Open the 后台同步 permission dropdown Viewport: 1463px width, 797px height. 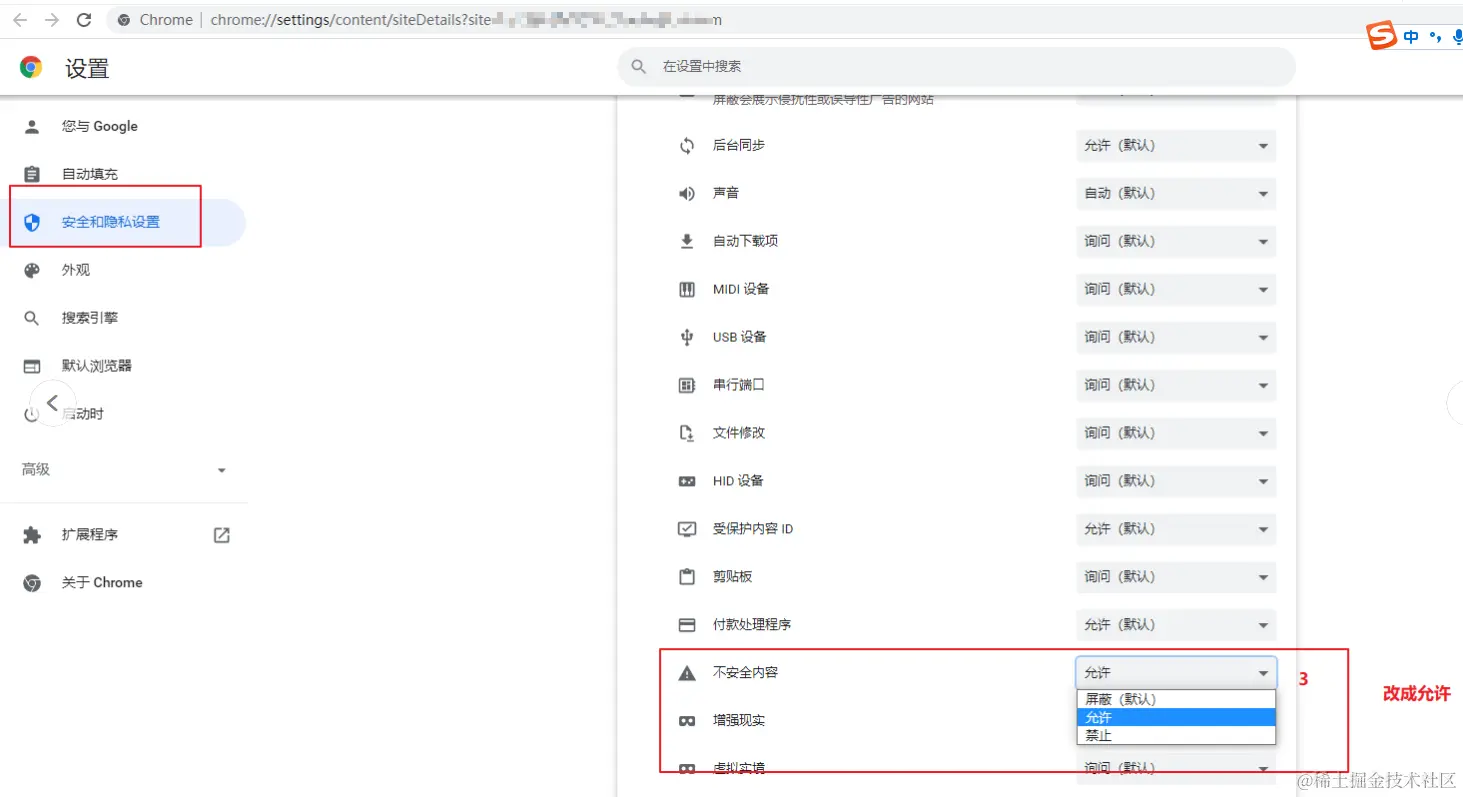pos(1176,146)
